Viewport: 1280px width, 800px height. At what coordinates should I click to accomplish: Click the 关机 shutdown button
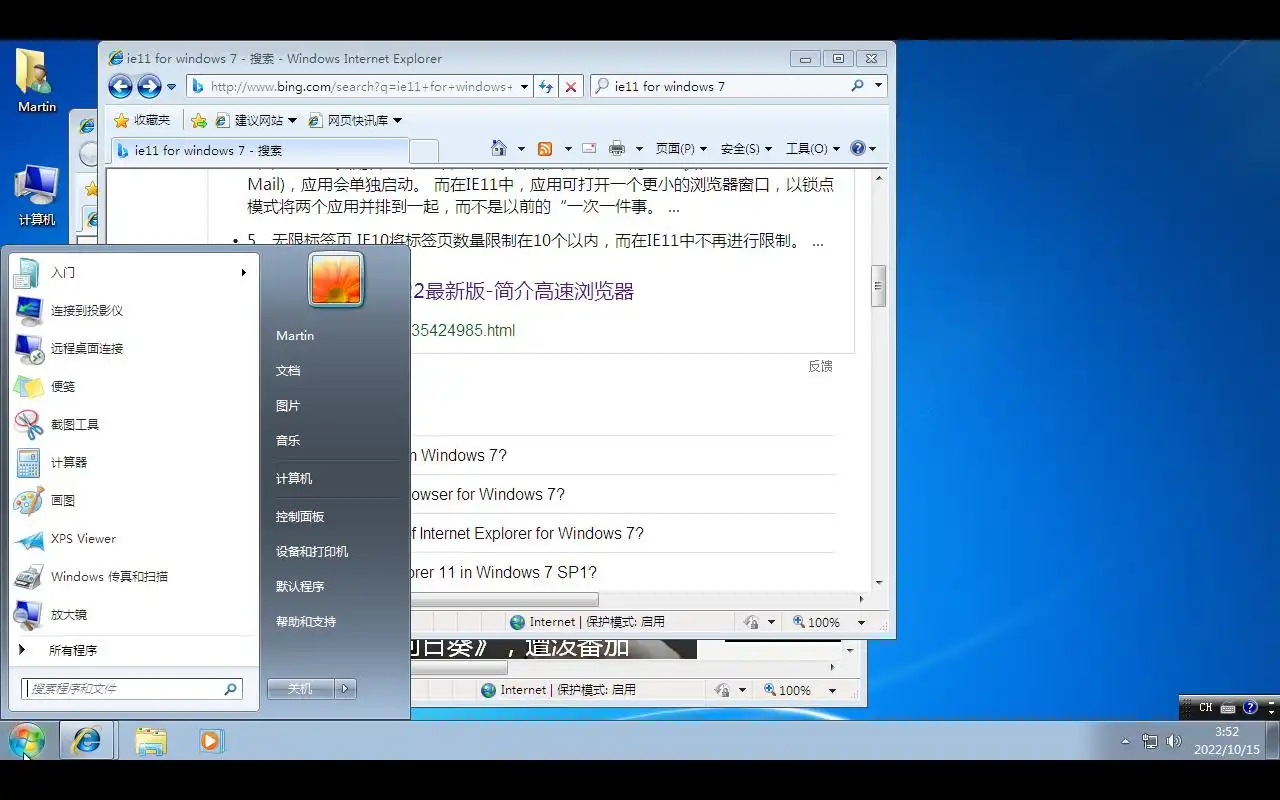300,689
